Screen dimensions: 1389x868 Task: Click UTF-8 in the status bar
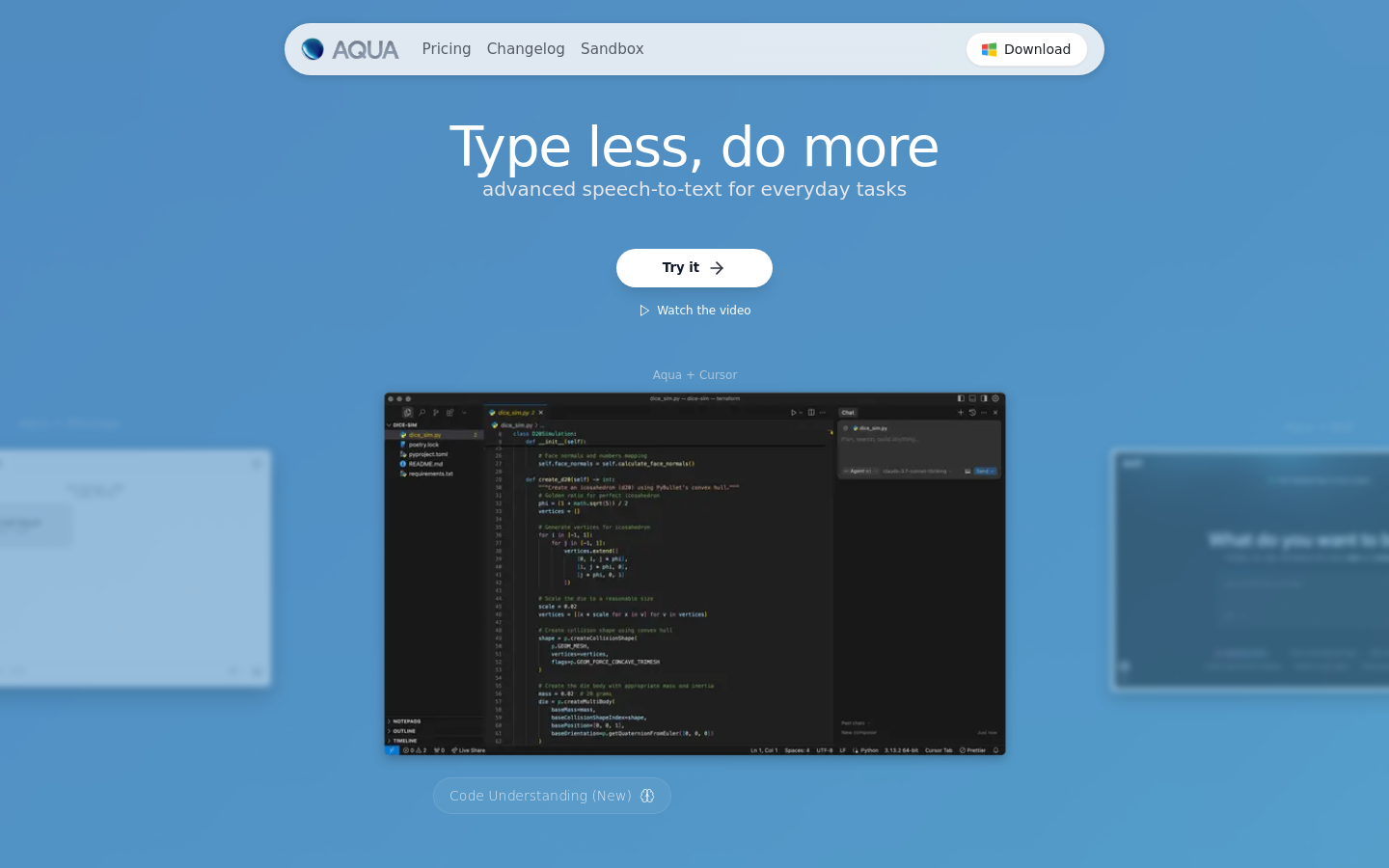[825, 750]
